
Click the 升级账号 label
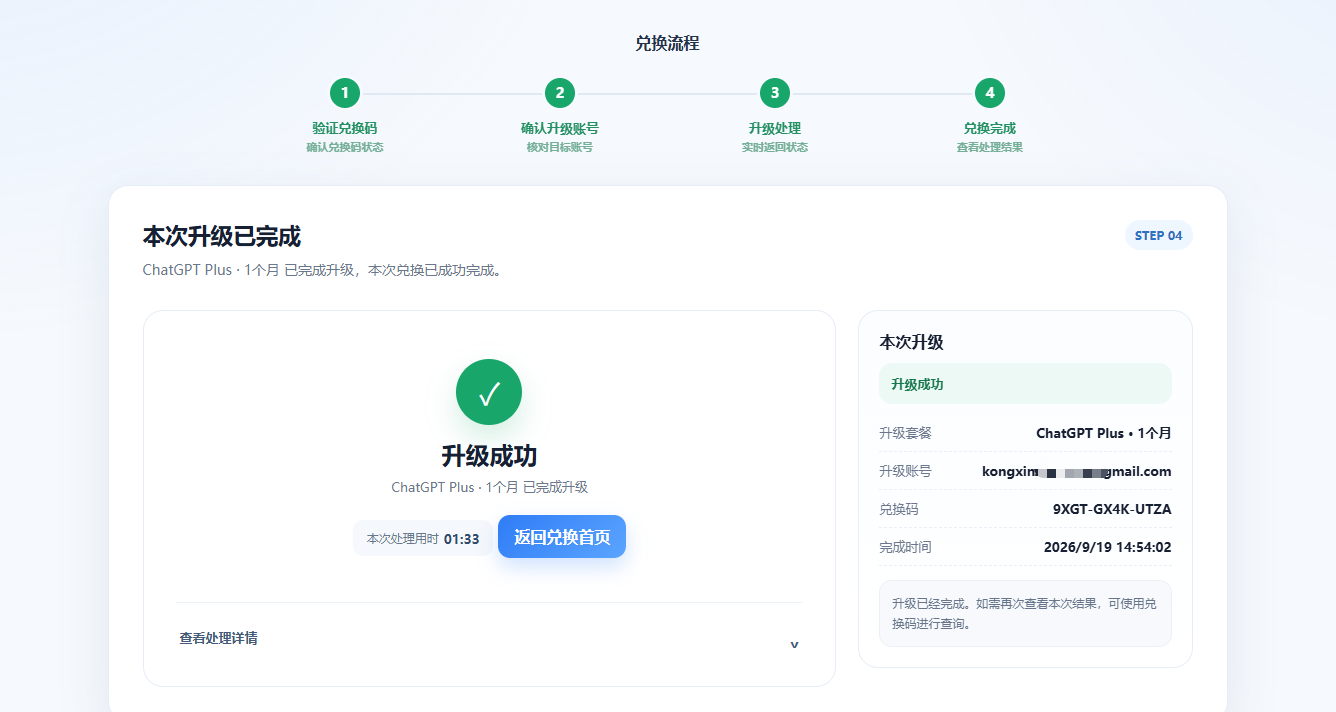(905, 471)
